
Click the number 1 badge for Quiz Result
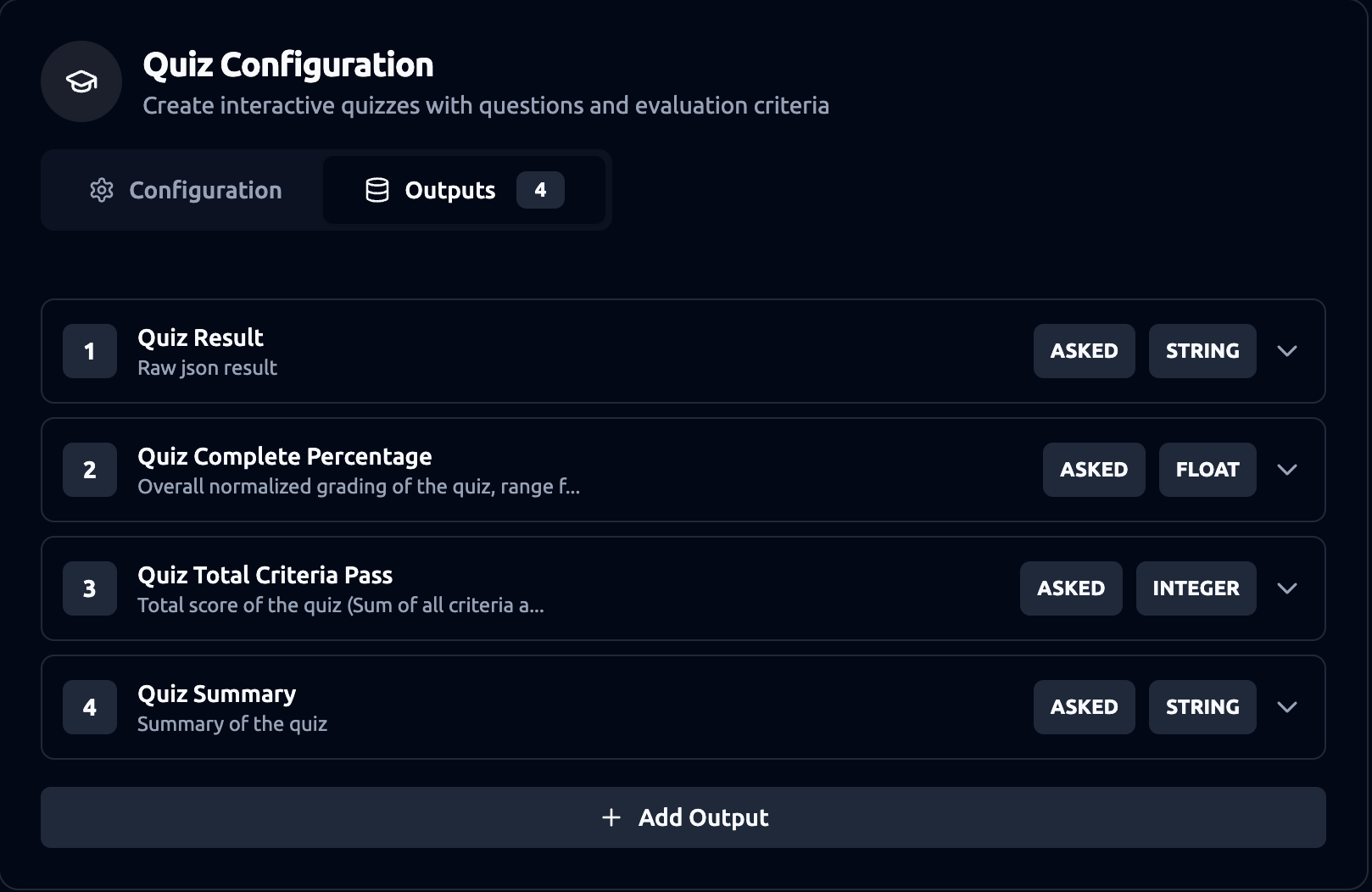[90, 351]
